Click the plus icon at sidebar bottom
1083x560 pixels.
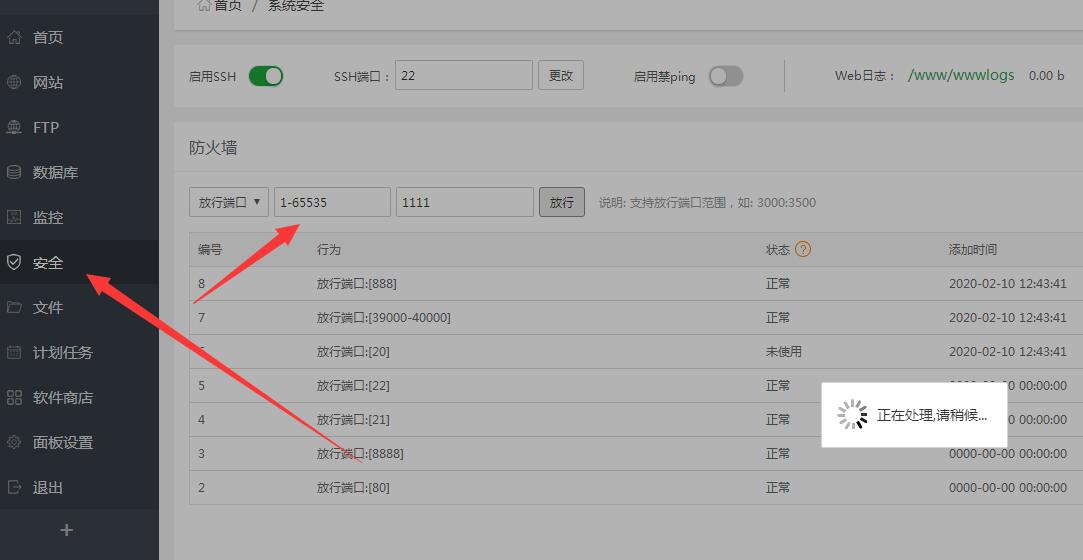(67, 530)
